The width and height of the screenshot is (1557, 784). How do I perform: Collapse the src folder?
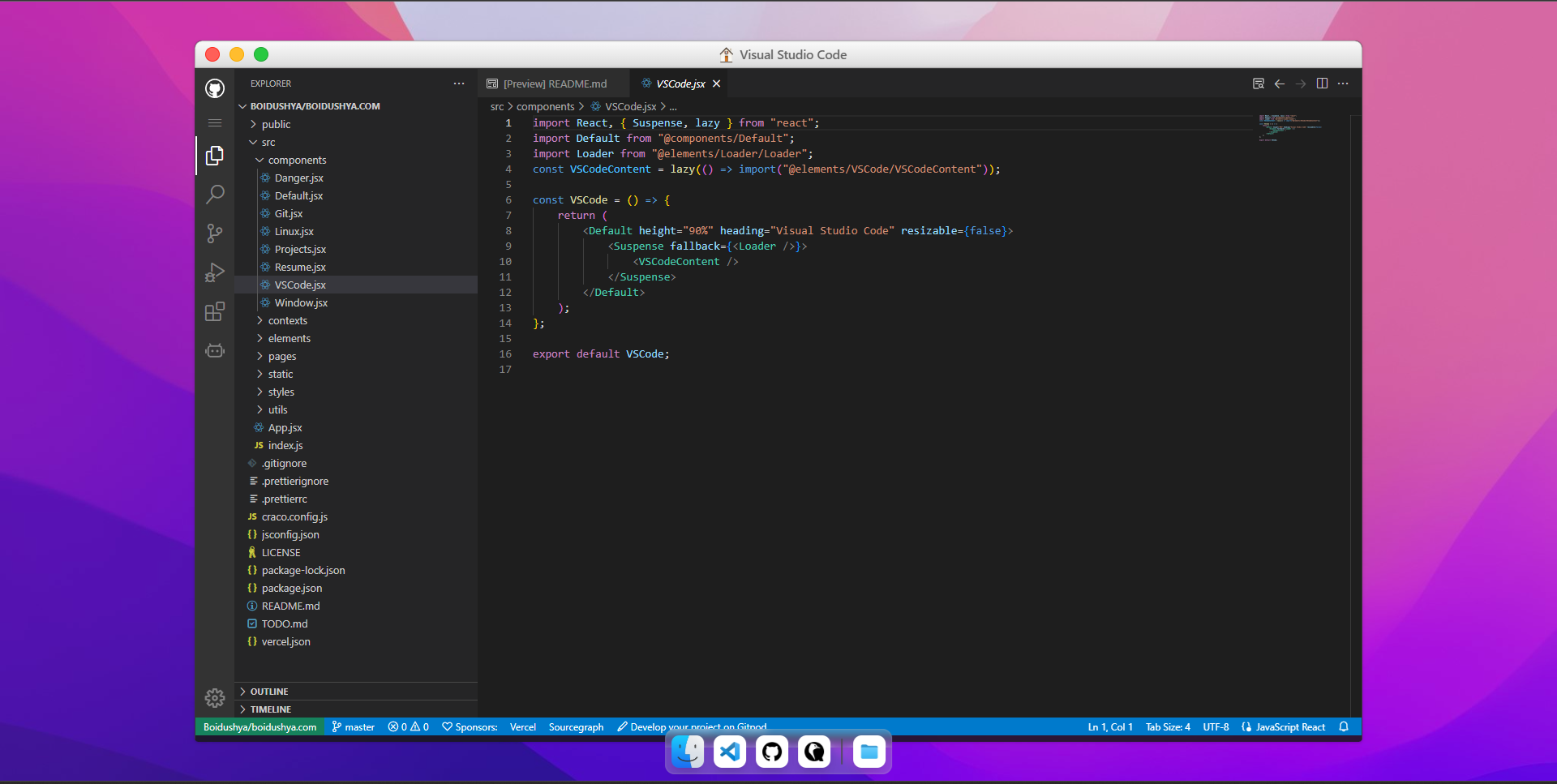tap(356, 142)
